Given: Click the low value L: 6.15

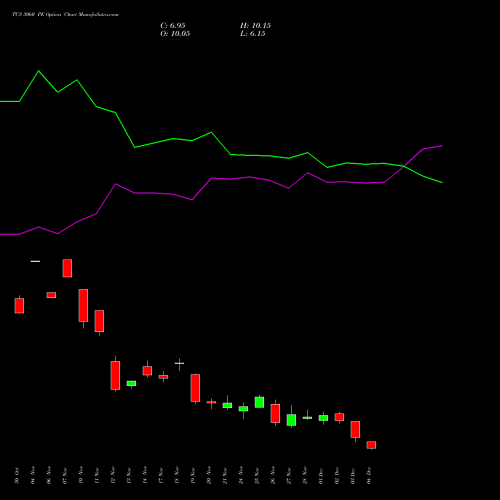Looking at the screenshot, I should pos(253,34).
